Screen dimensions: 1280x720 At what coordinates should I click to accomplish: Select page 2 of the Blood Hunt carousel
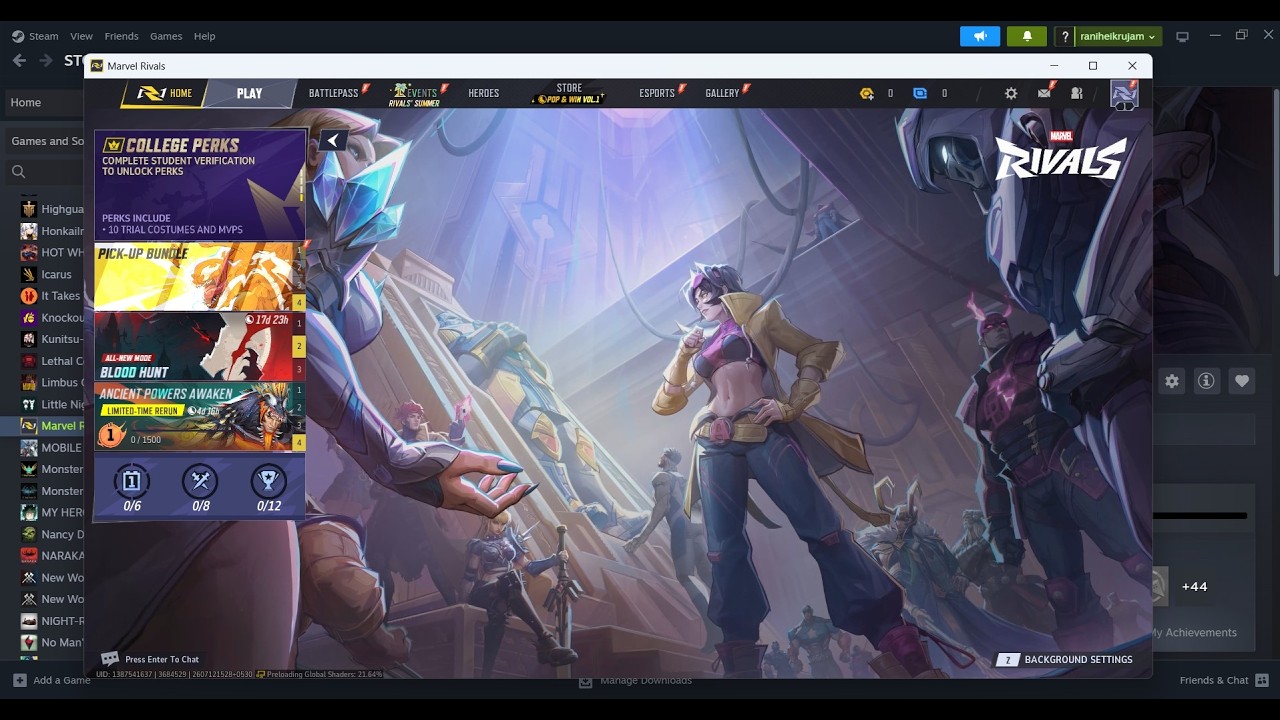299,346
